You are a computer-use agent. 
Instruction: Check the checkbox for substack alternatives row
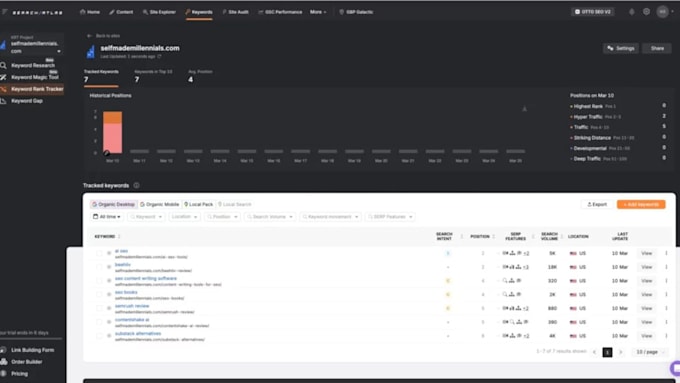pyautogui.click(x=99, y=336)
